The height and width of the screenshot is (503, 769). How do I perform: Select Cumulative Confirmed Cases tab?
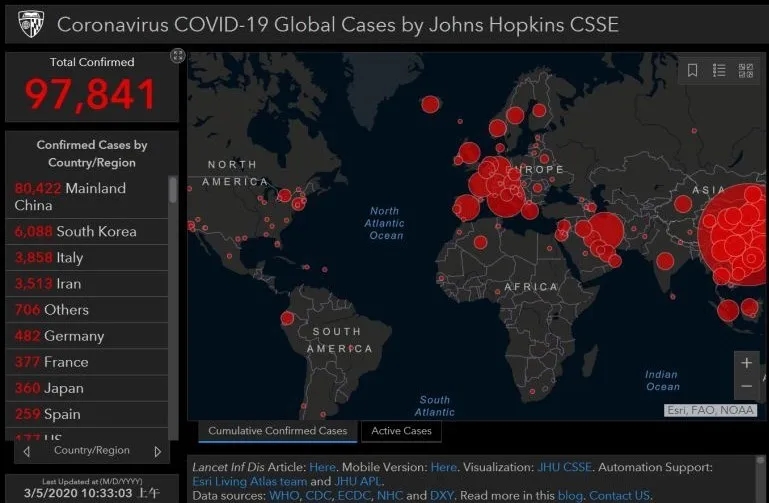pos(277,431)
